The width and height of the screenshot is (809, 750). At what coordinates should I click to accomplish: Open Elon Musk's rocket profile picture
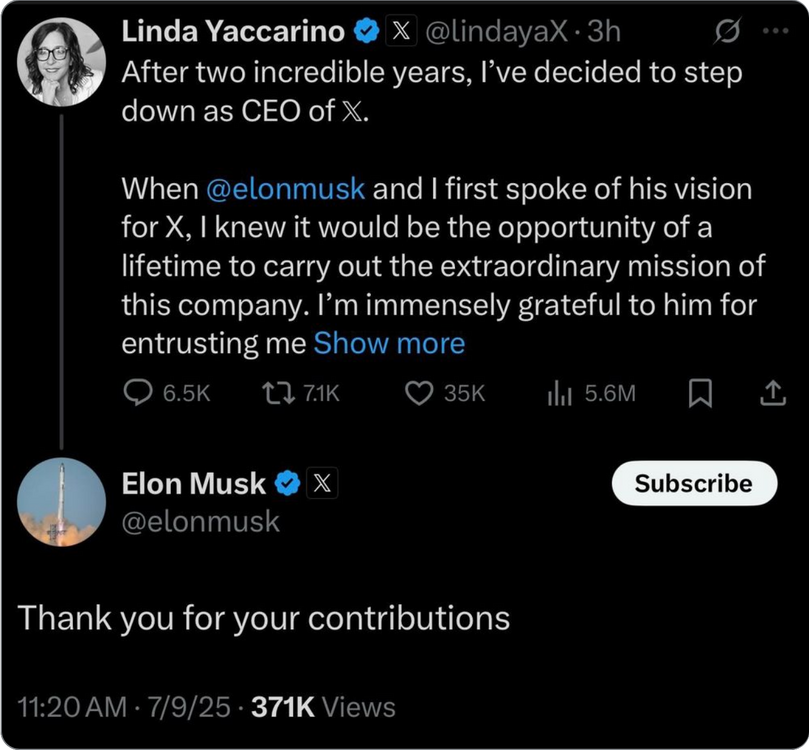[61, 502]
